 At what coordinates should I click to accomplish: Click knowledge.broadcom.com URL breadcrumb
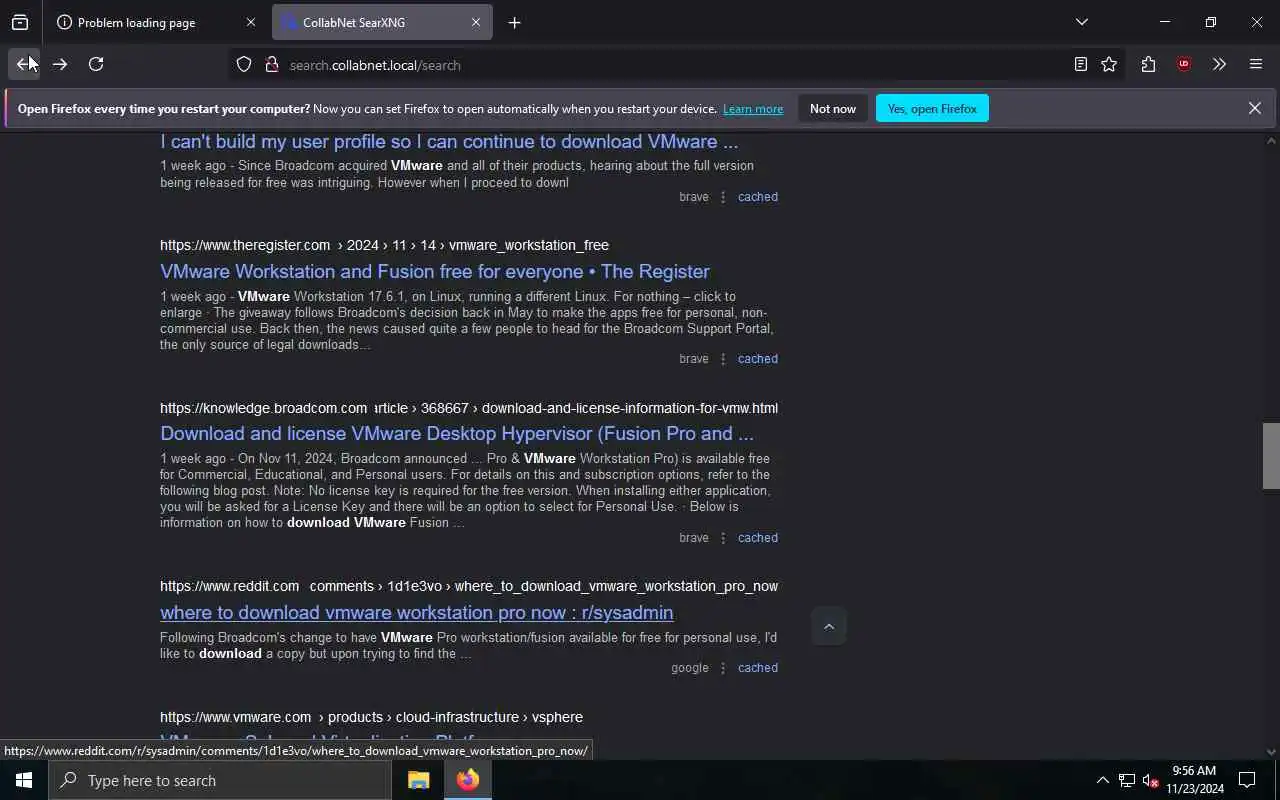(x=469, y=408)
